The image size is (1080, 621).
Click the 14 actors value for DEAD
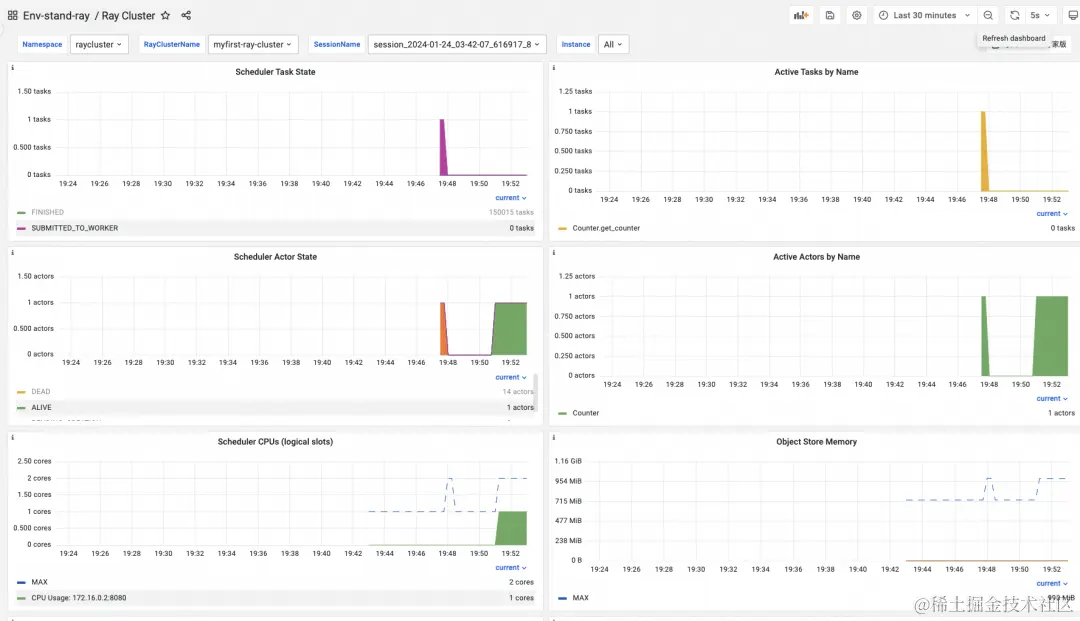518,392
